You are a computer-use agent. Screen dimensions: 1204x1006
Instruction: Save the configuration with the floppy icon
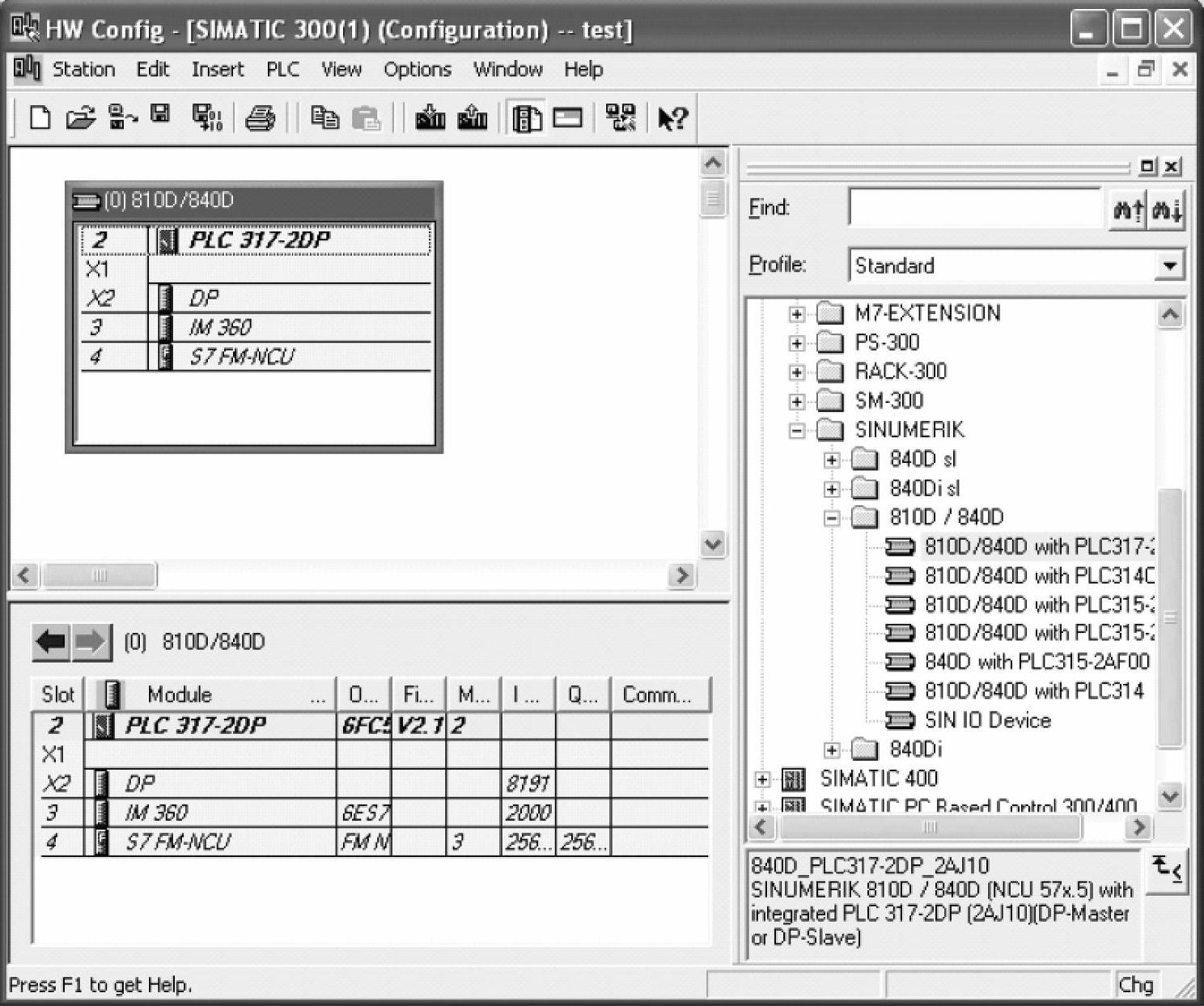pyautogui.click(x=161, y=114)
